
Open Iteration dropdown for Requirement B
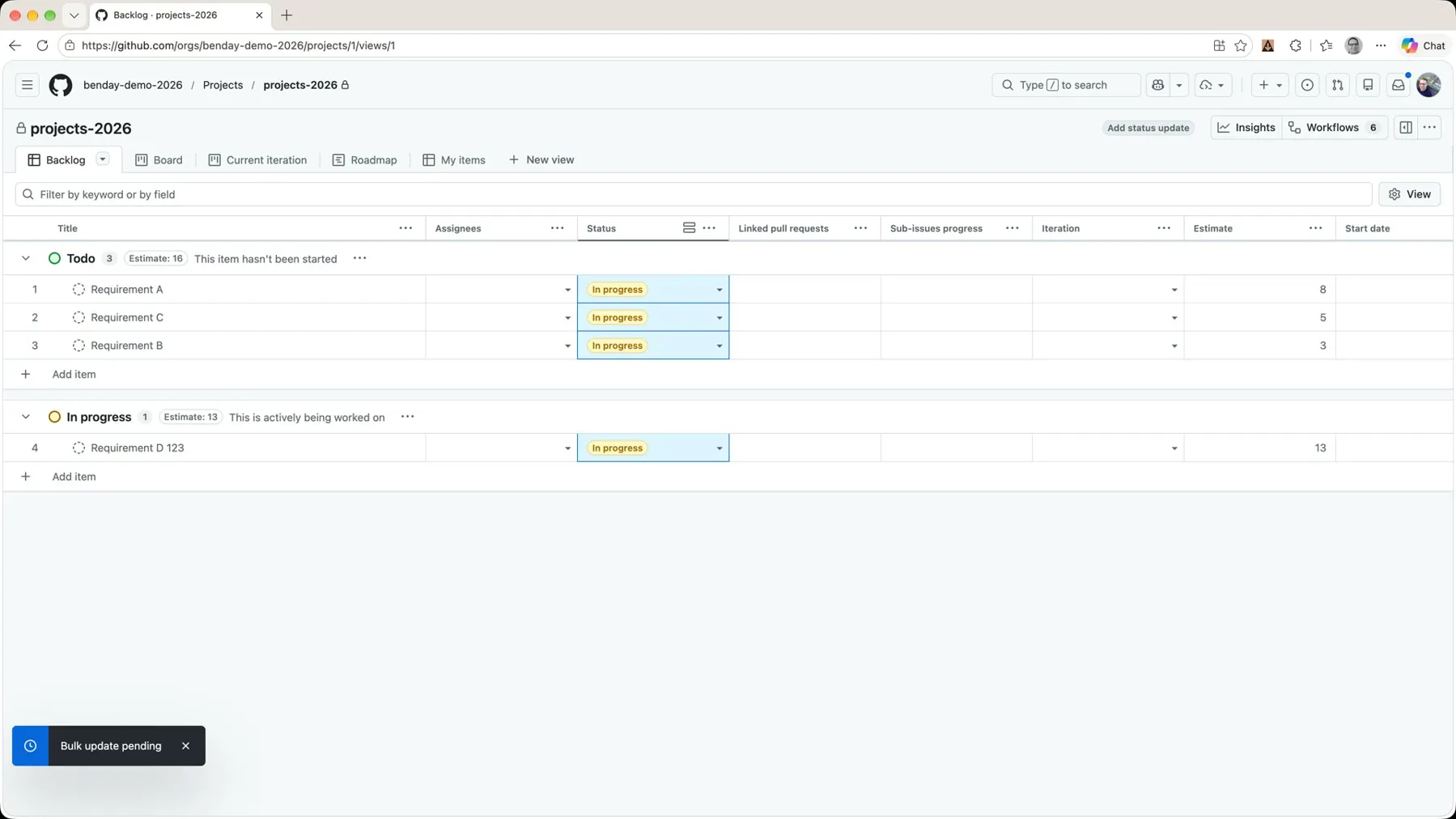click(x=1174, y=346)
